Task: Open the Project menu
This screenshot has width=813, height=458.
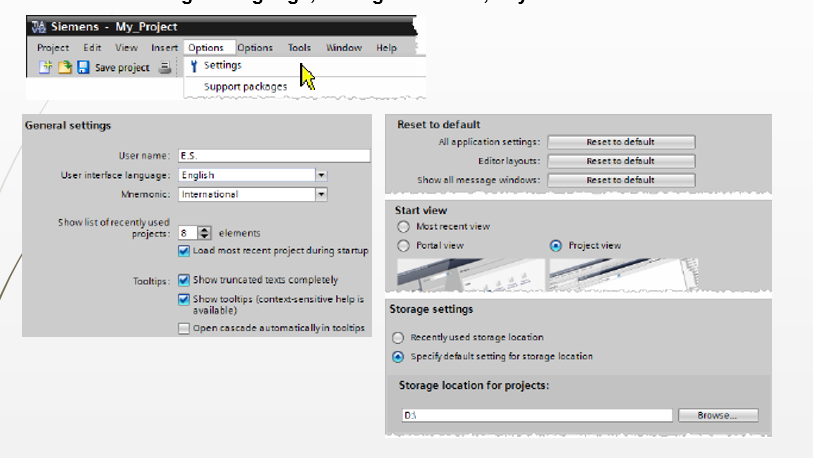Action: 53,48
